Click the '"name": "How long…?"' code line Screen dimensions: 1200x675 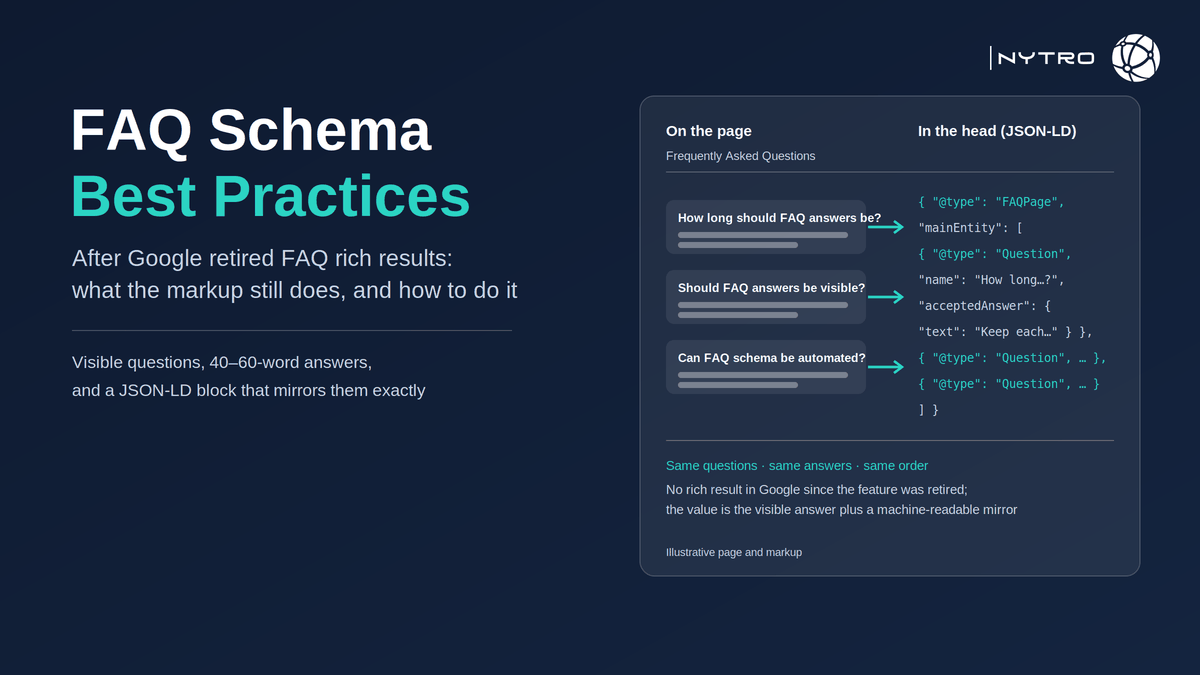pyautogui.click(x=992, y=280)
